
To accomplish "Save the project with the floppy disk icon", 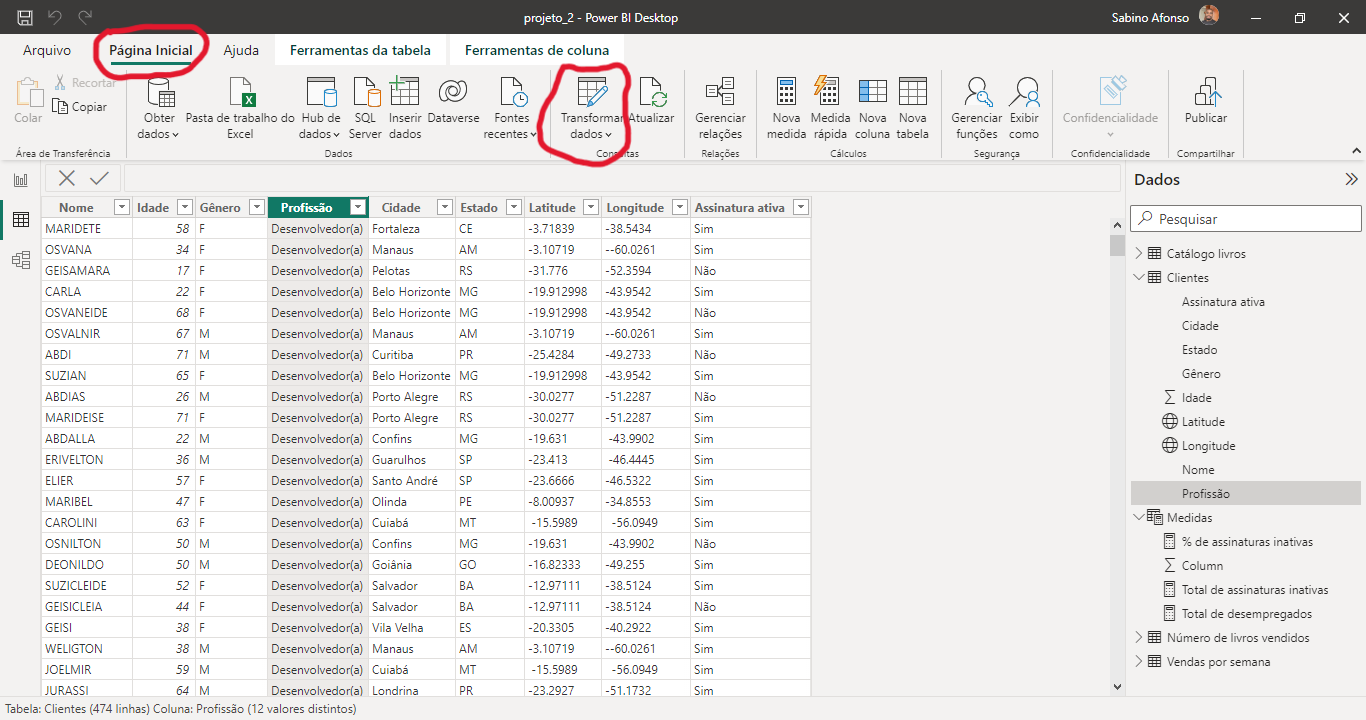I will [24, 17].
